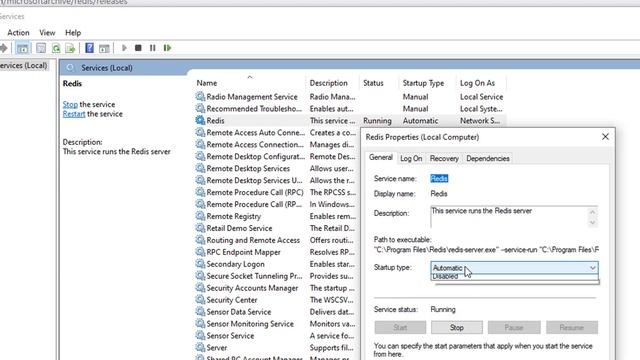The height and width of the screenshot is (360, 640).
Task: Click the Refresh toolbar icon
Action: click(x=56, y=48)
